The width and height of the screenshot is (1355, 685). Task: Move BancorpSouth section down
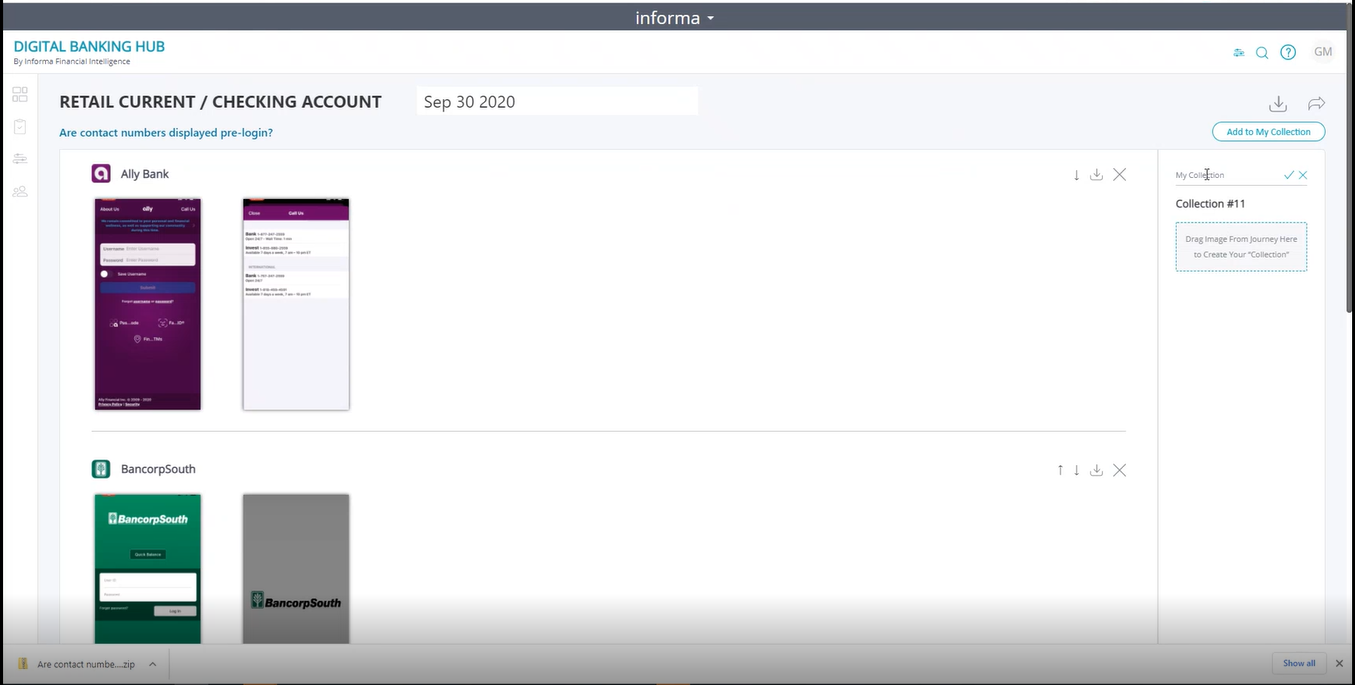pos(1076,470)
